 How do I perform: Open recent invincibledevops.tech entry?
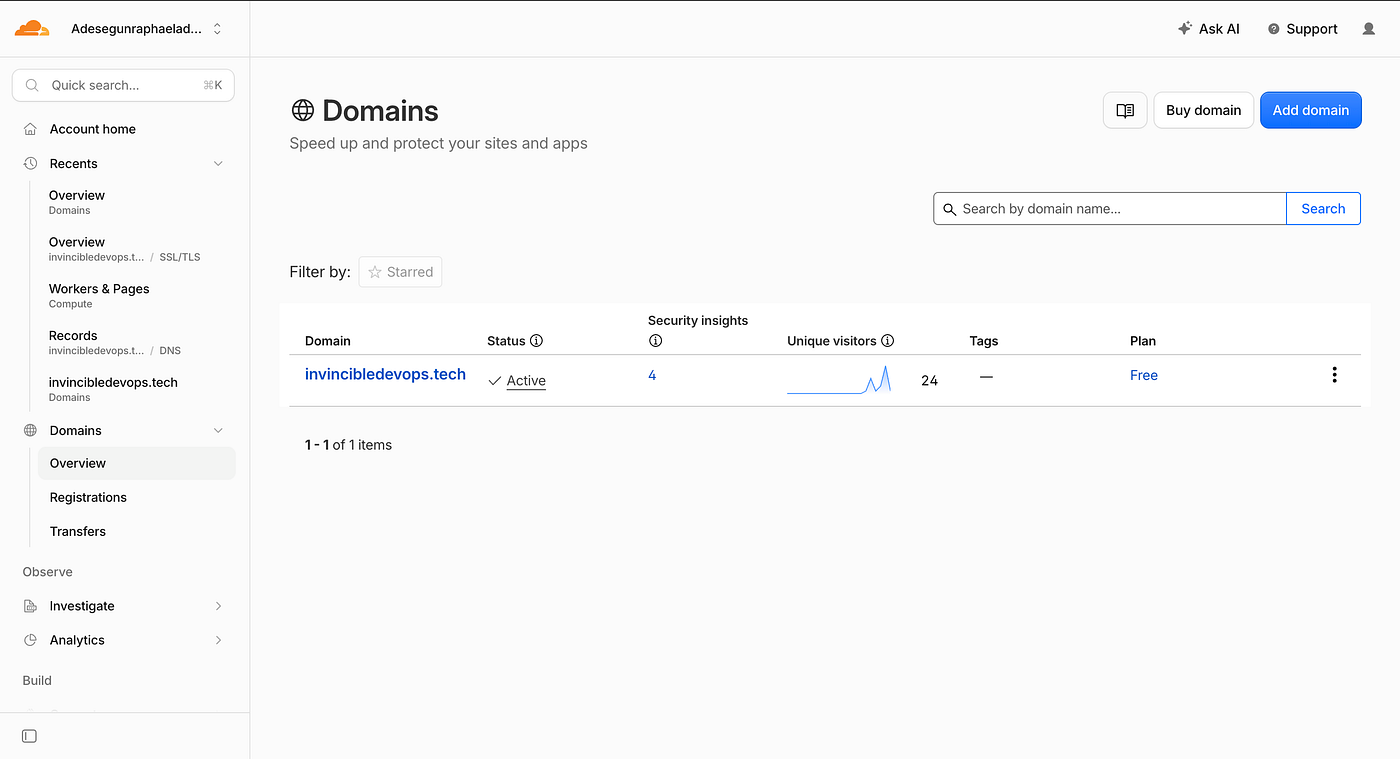pos(113,389)
